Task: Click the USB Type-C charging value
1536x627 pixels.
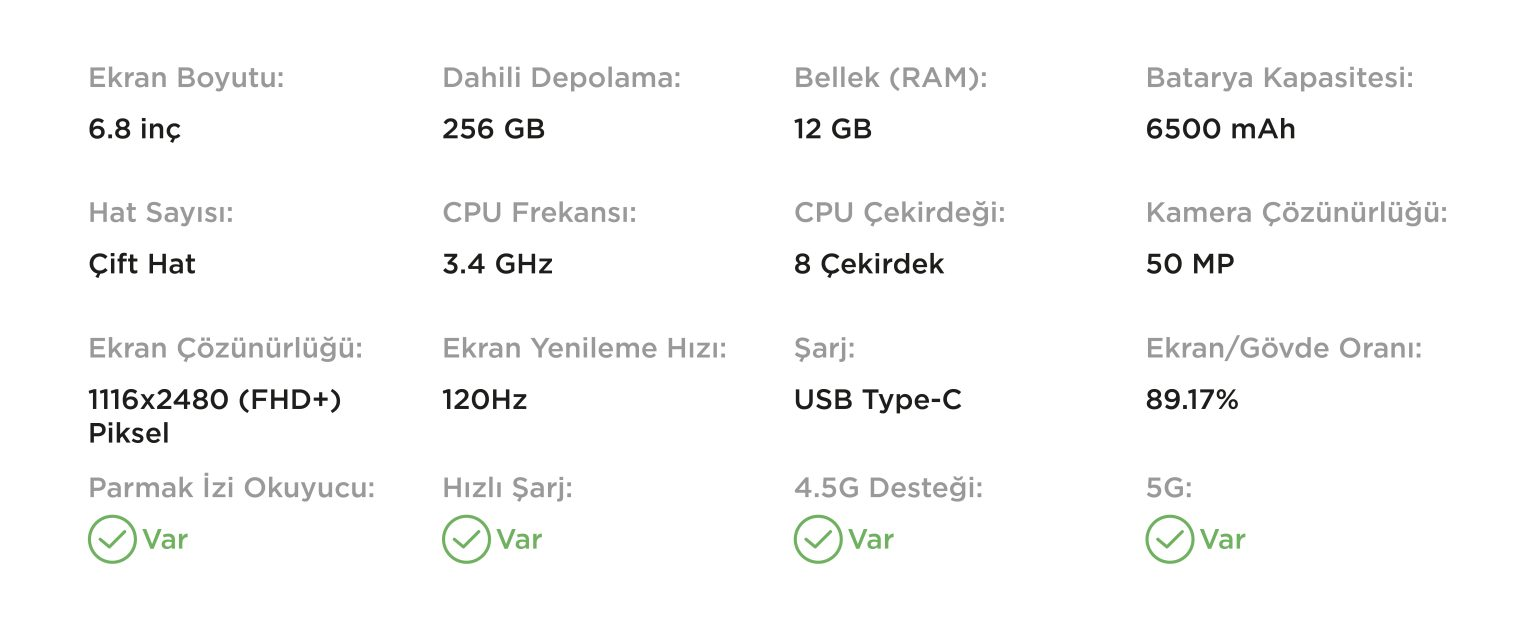Action: coord(878,402)
